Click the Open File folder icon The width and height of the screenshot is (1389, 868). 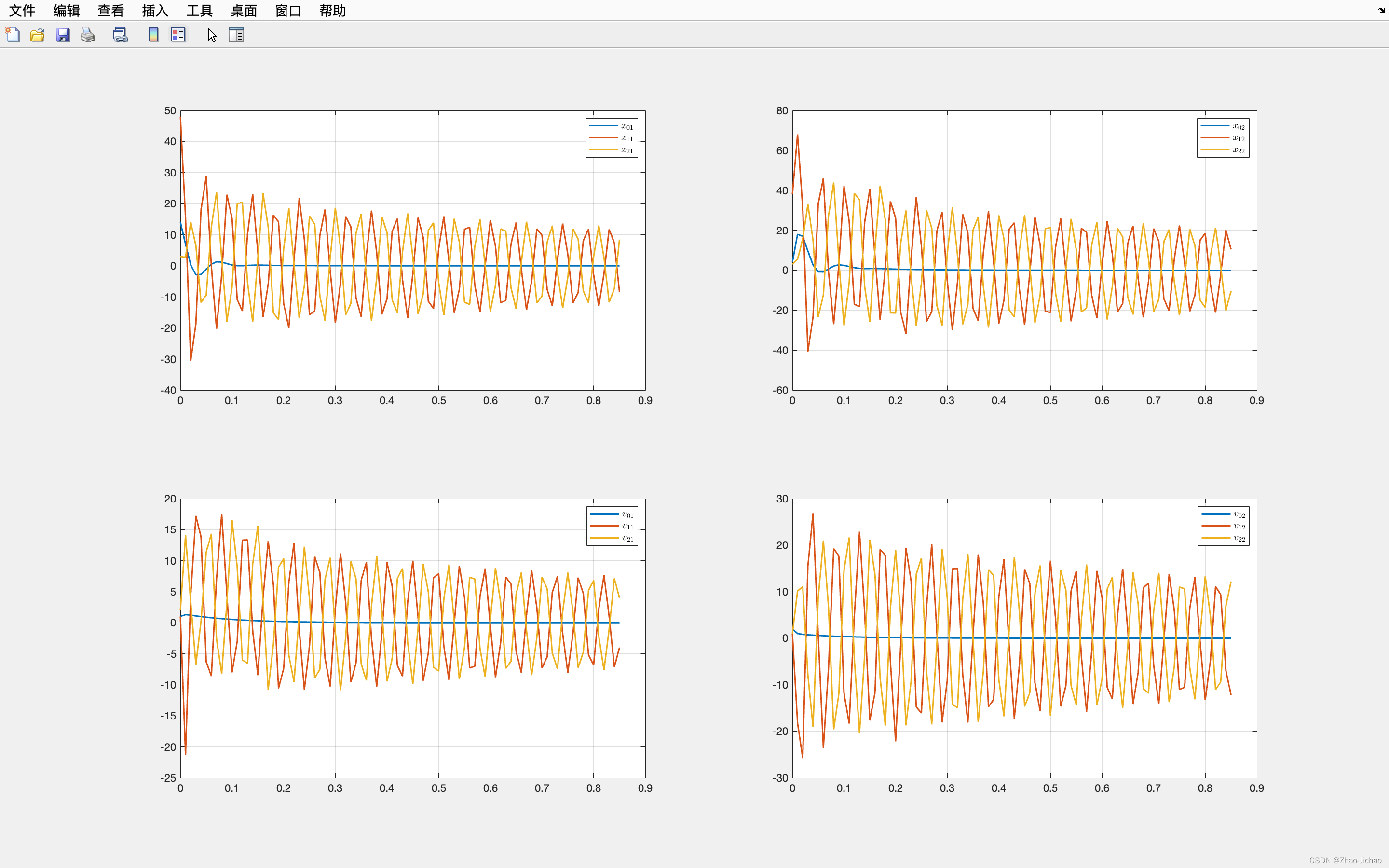[37, 35]
